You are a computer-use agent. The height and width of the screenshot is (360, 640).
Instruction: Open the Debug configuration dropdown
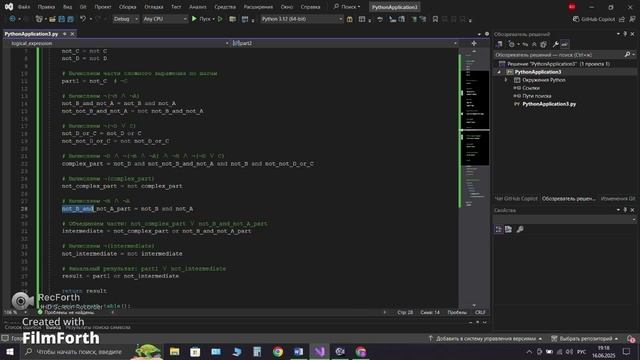tap(126, 19)
